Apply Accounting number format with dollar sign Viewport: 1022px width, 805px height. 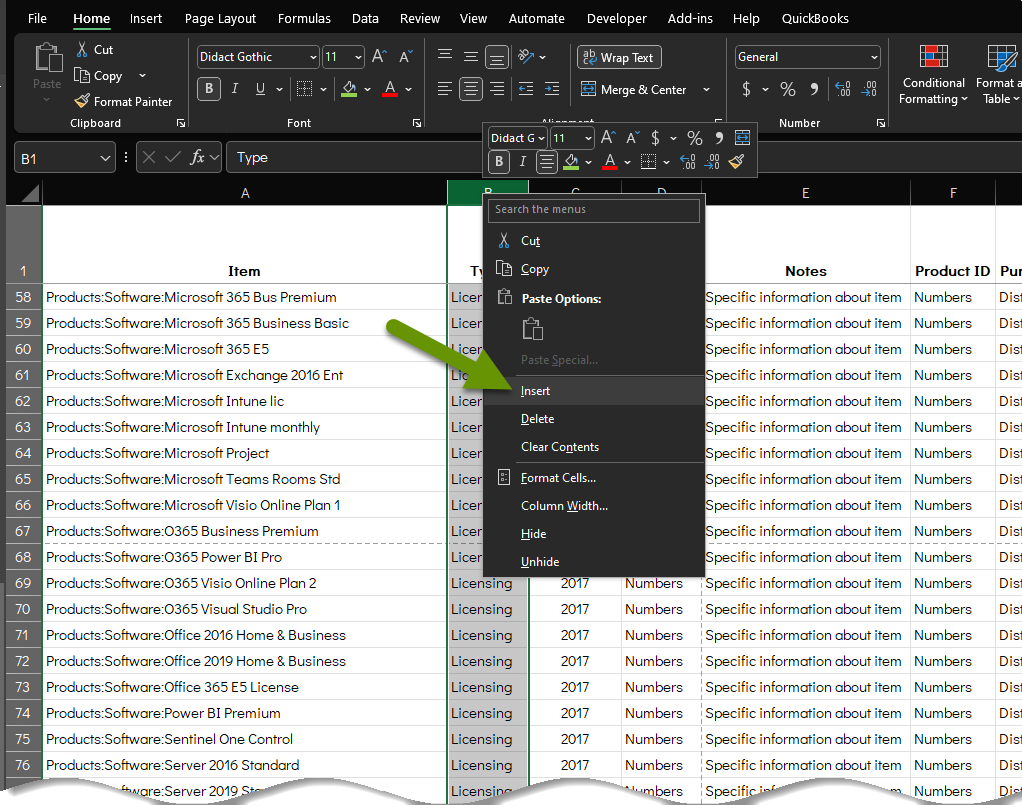[x=747, y=89]
